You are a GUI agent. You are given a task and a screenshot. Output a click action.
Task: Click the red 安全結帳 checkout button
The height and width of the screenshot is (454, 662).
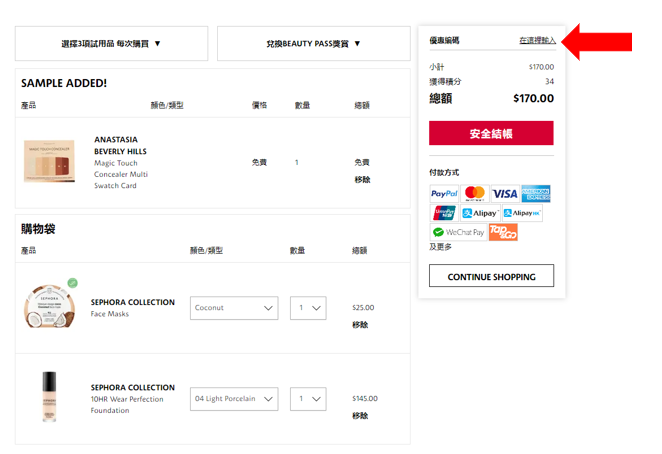[491, 133]
